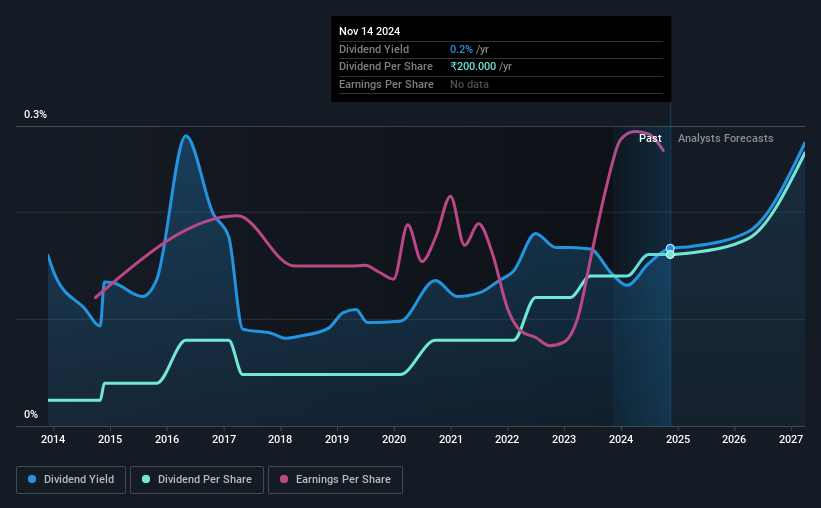Viewport: 821px width, 508px height.
Task: Click the 0.2% dividend yield value
Action: (461, 49)
